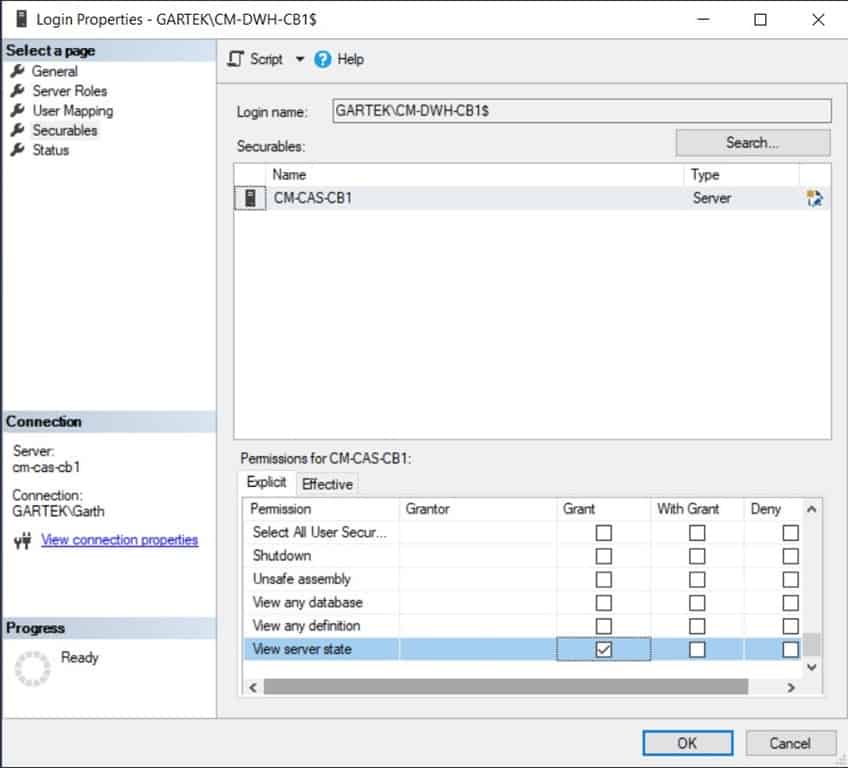Select the Explicit permissions tab
This screenshot has width=848, height=768.
coord(266,481)
